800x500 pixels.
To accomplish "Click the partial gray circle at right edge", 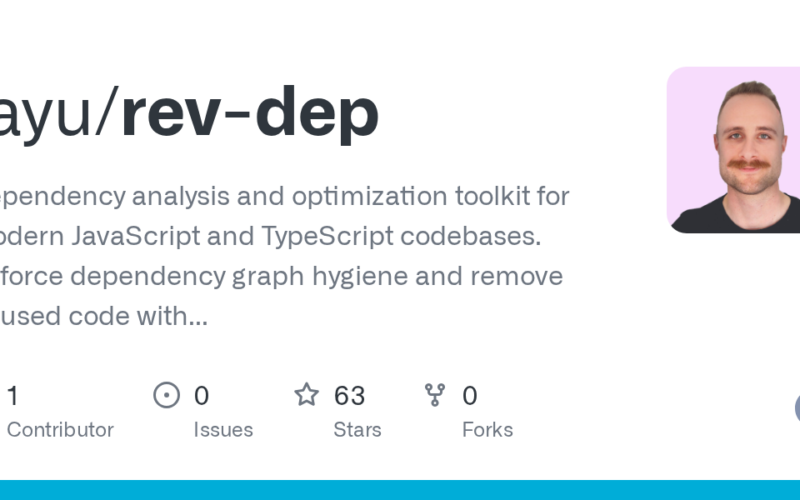I will pos(796,408).
